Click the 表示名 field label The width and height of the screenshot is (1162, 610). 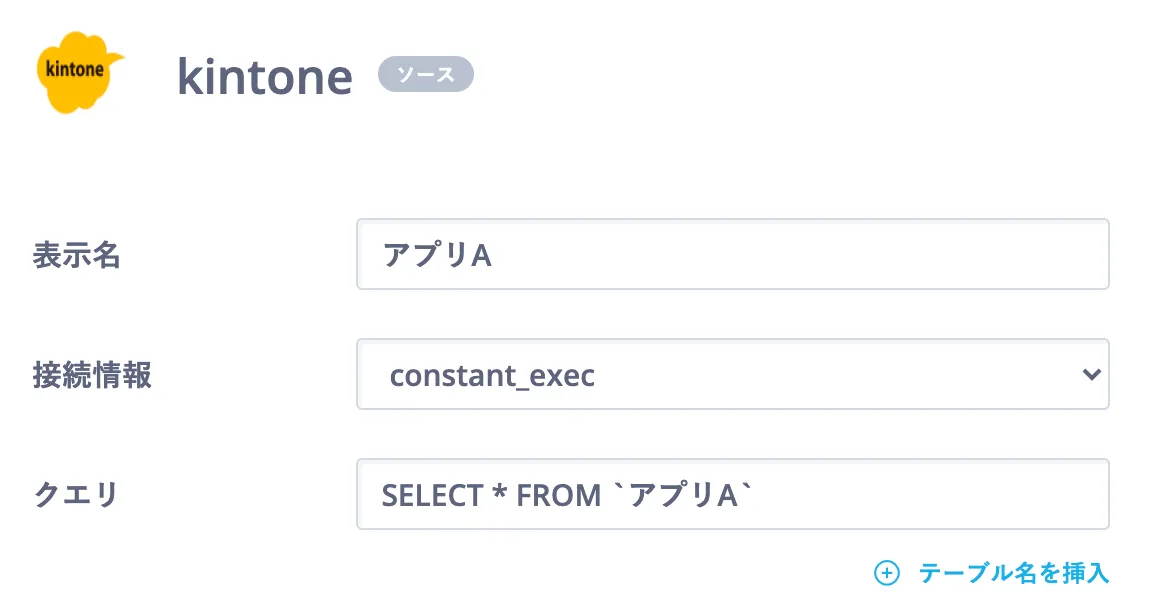coord(77,255)
